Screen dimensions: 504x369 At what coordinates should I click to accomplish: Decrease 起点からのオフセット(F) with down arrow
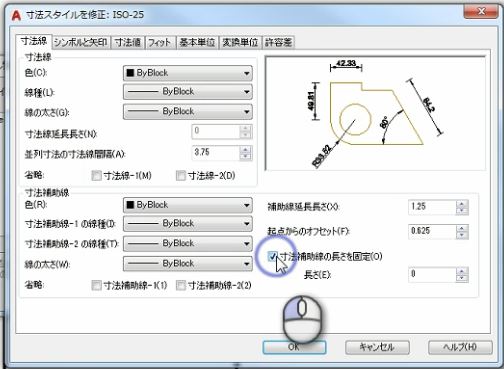point(462,235)
